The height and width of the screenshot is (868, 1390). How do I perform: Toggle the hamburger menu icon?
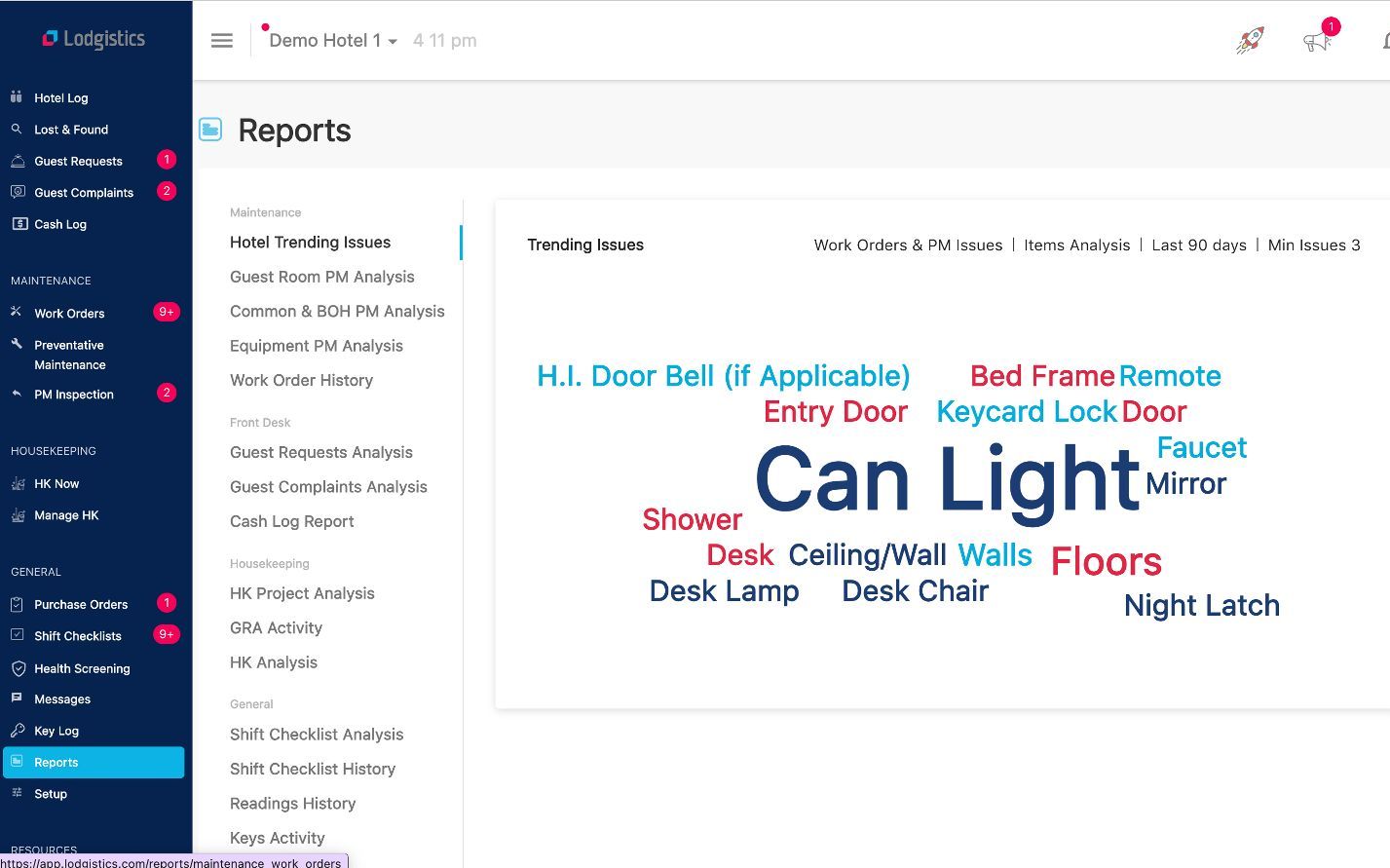(x=222, y=41)
